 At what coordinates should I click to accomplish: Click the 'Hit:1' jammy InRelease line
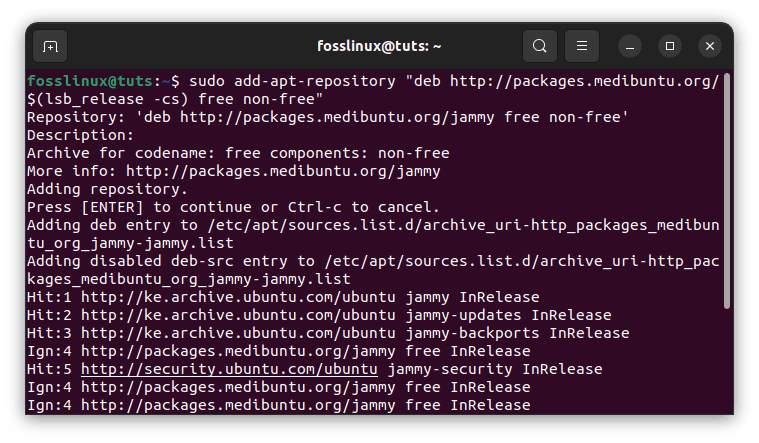(283, 297)
